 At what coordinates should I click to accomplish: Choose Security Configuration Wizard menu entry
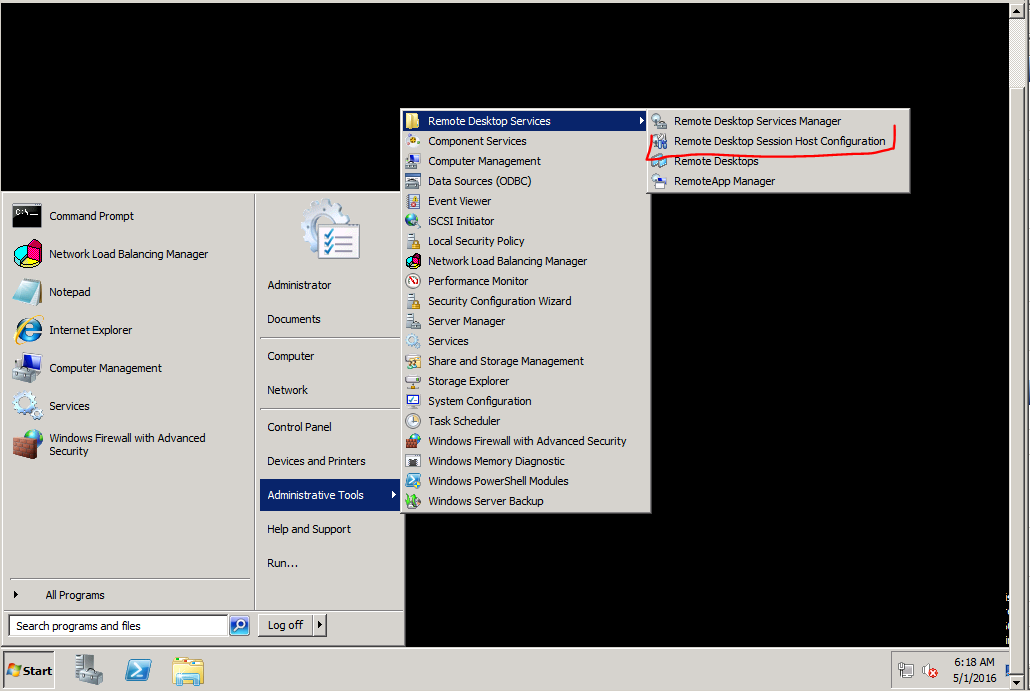pyautogui.click(x=526, y=301)
